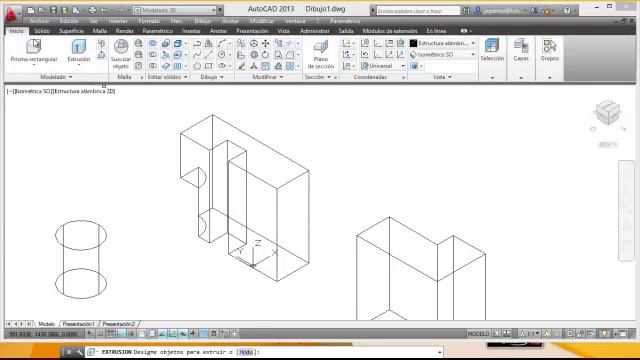Open the Estructura alámbrica visual style dropdown

point(442,43)
